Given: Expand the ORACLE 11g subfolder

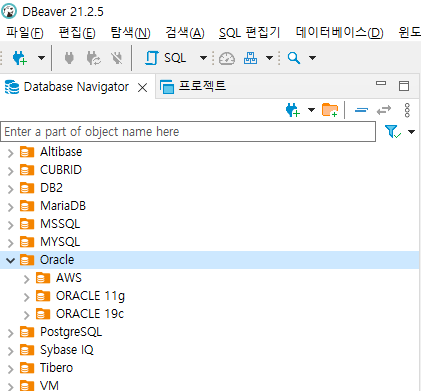Looking at the screenshot, I should point(26,297).
